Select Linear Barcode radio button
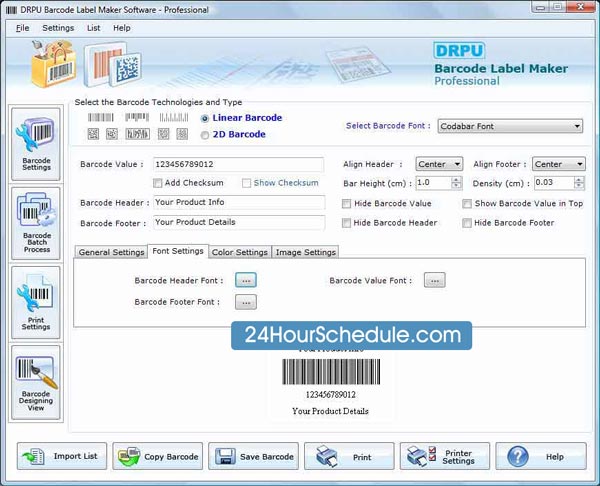Viewport: 600px width, 486px height. click(x=205, y=119)
